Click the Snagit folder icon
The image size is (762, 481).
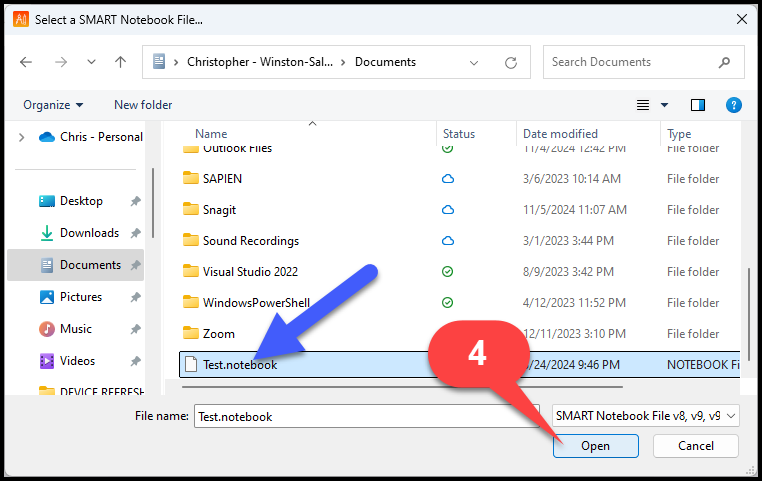pos(191,209)
